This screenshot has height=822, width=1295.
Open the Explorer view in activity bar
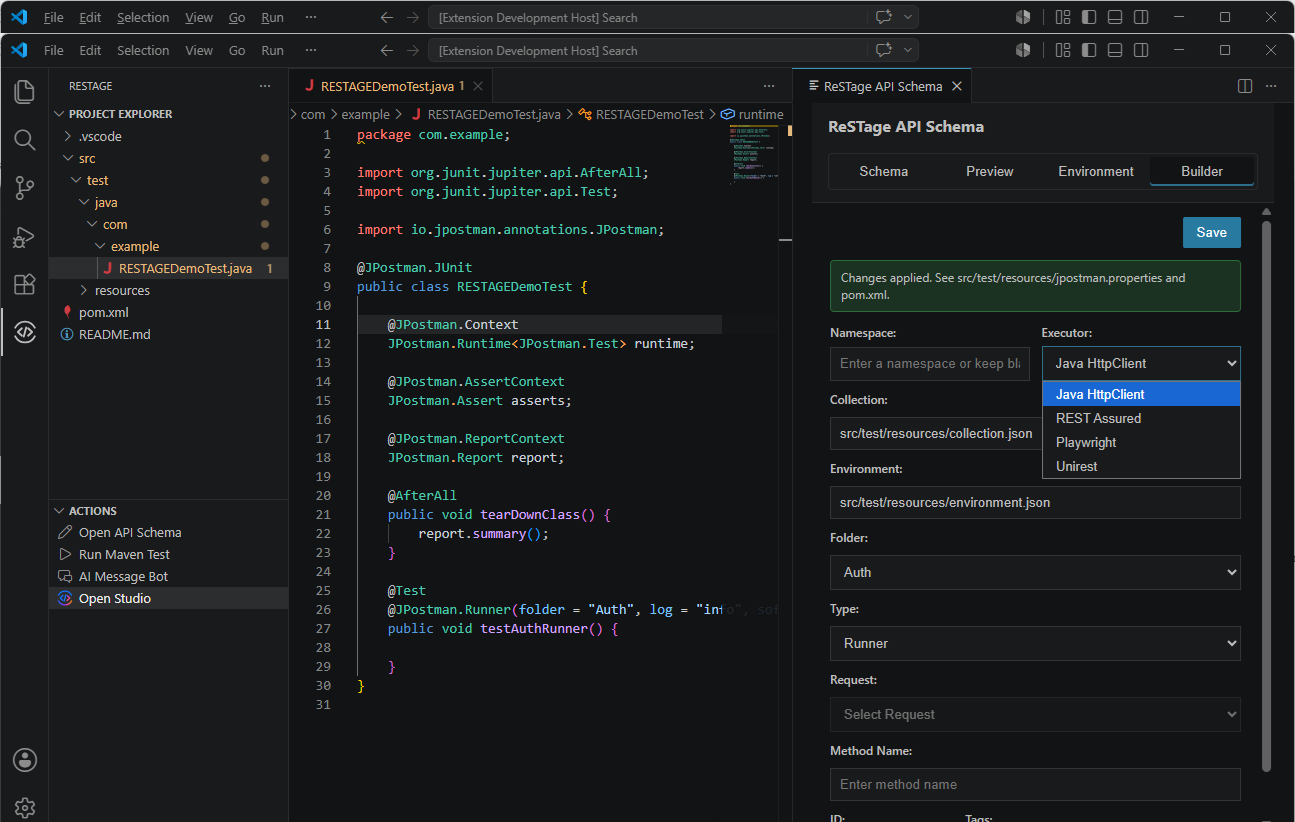point(25,92)
